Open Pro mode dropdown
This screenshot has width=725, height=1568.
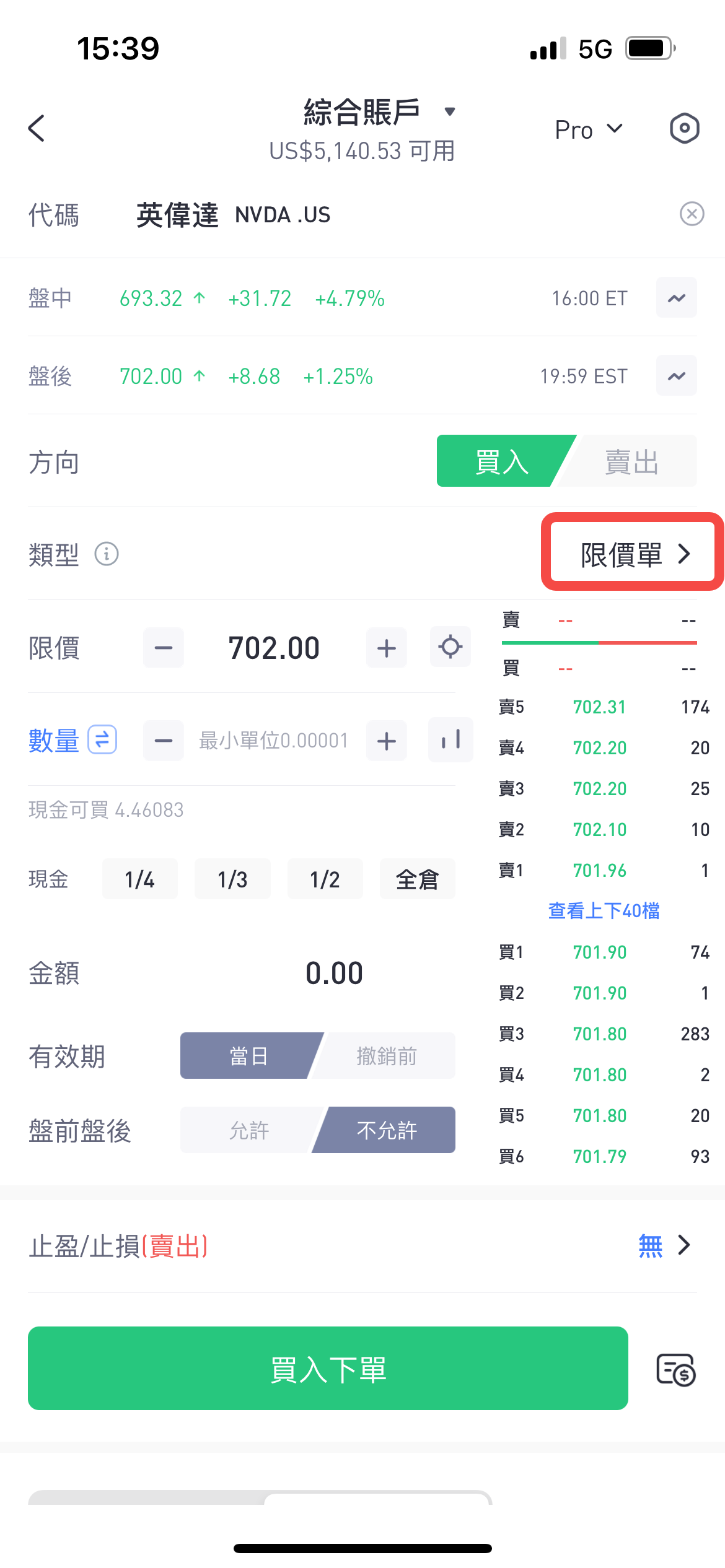pos(589,129)
